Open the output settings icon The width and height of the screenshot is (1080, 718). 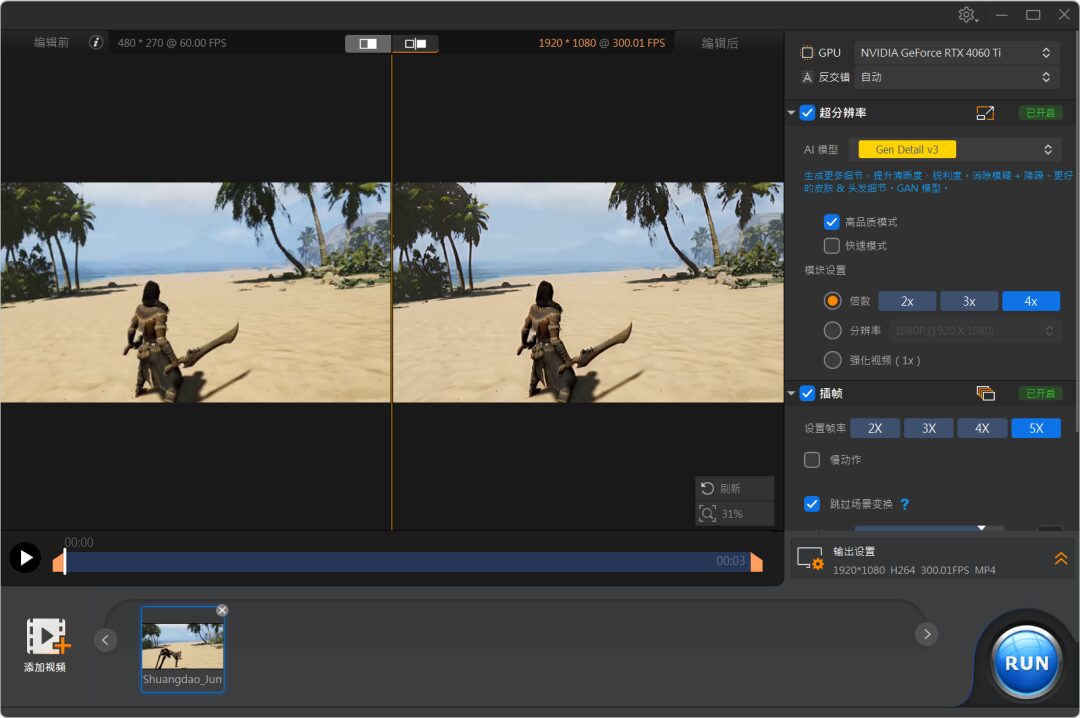click(x=810, y=558)
